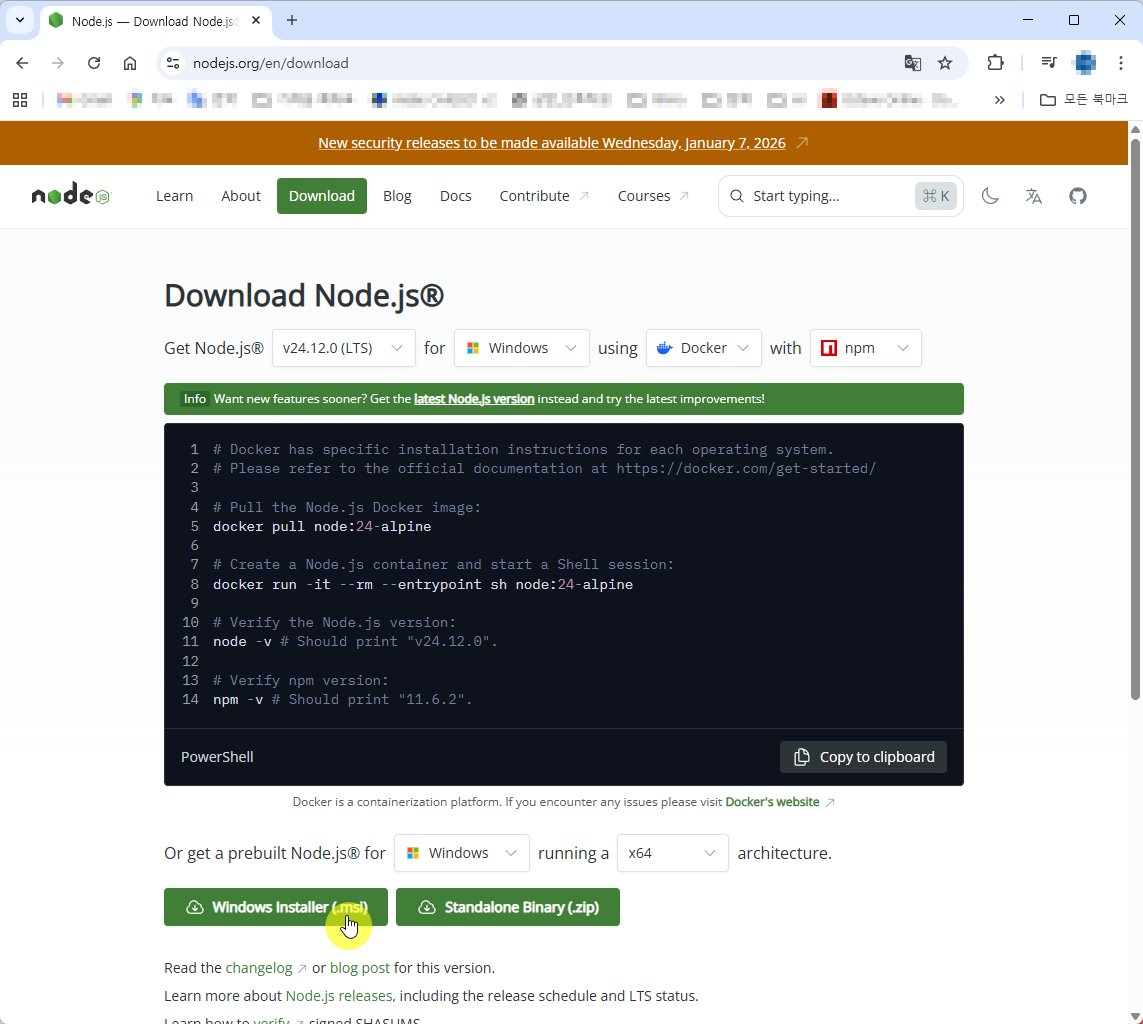Viewport: 1143px width, 1024px height.
Task: Open the language selector icon
Action: tap(1034, 196)
